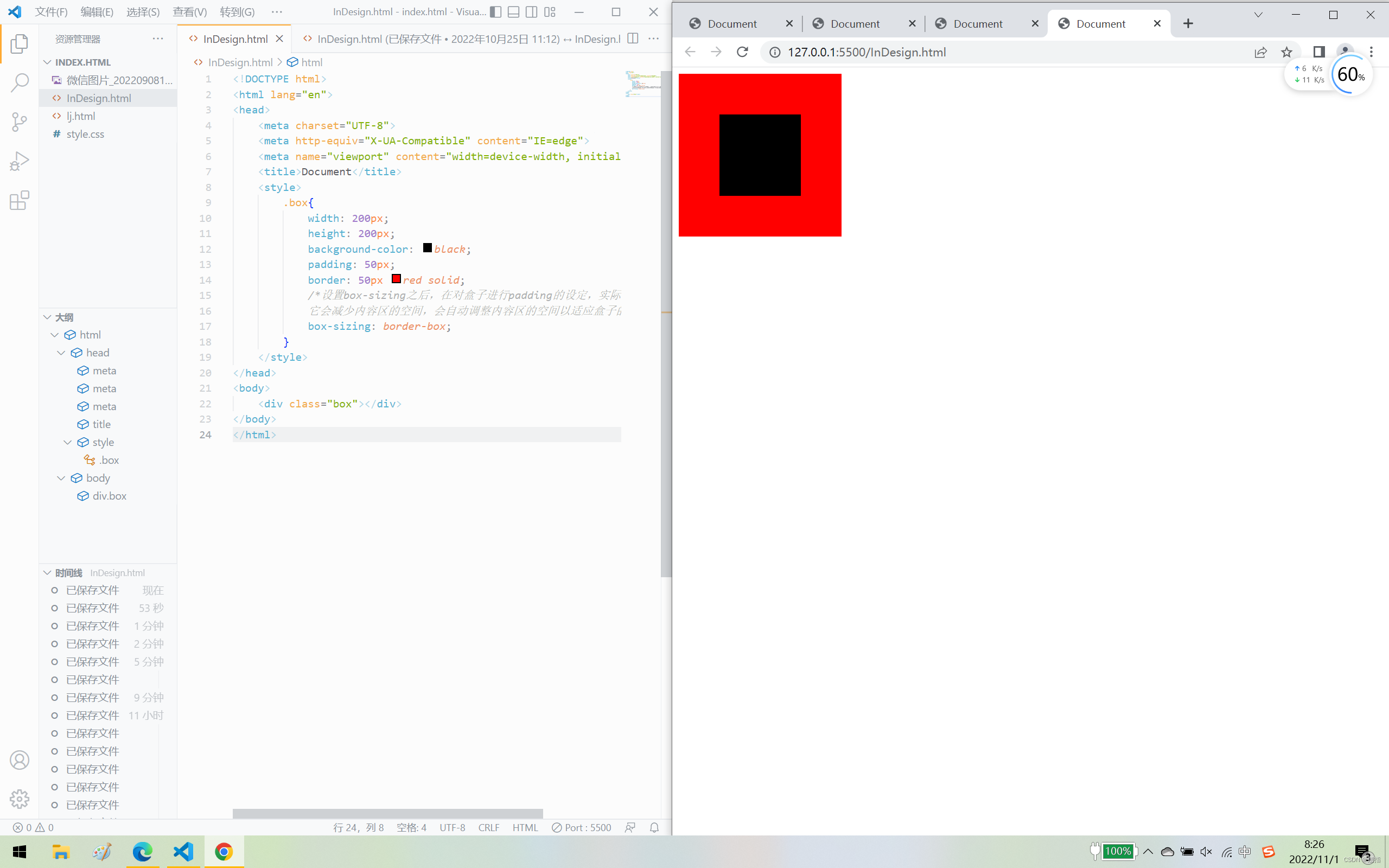
Task: Toggle the bottom panel
Action: [x=514, y=12]
